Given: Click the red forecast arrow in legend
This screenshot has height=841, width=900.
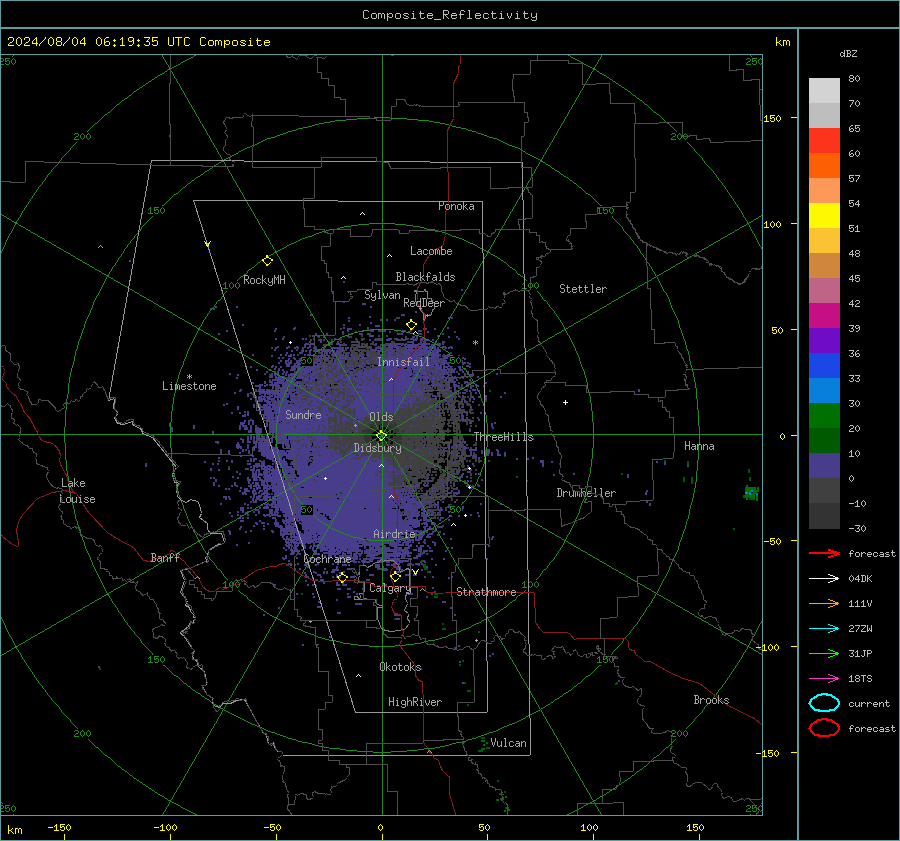Looking at the screenshot, I should tap(824, 553).
